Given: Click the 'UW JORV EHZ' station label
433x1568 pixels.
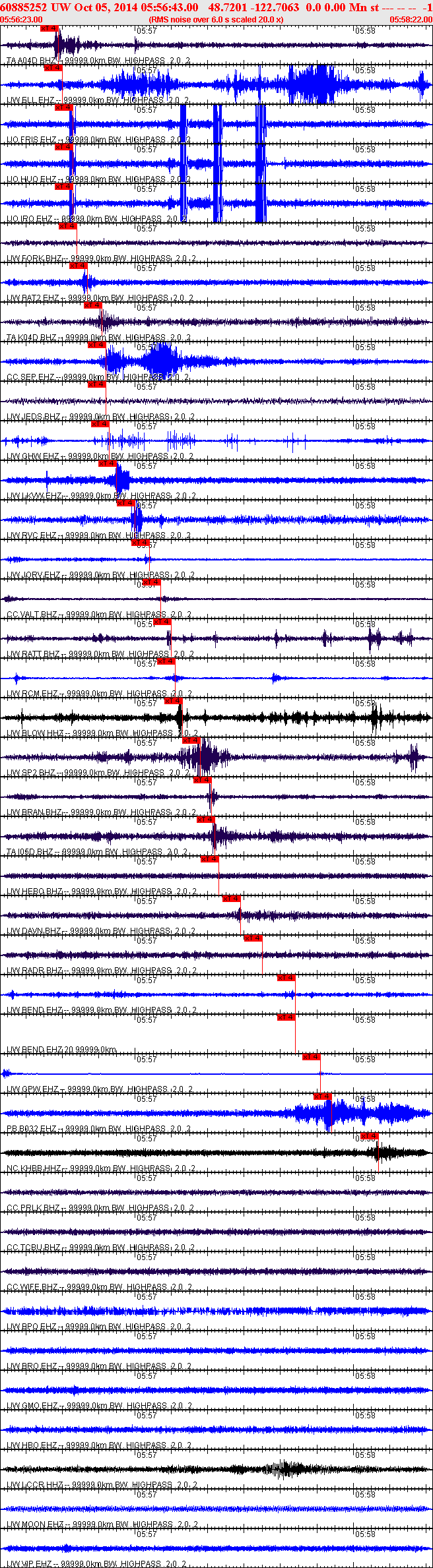Looking at the screenshot, I should coord(34,575).
